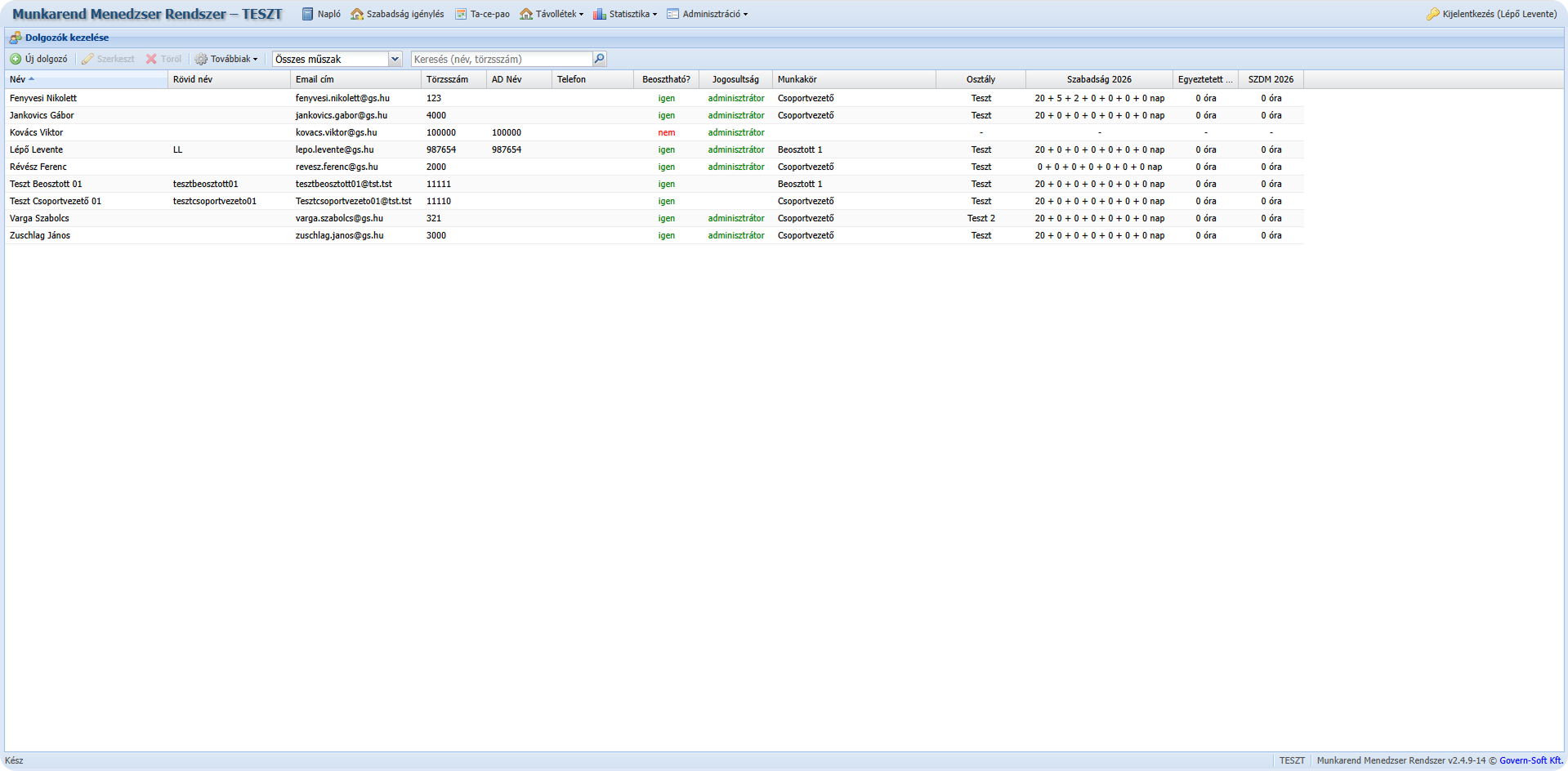Click the Ta-ce-pao calendar icon
This screenshot has height=771, width=1568.
click(x=461, y=14)
